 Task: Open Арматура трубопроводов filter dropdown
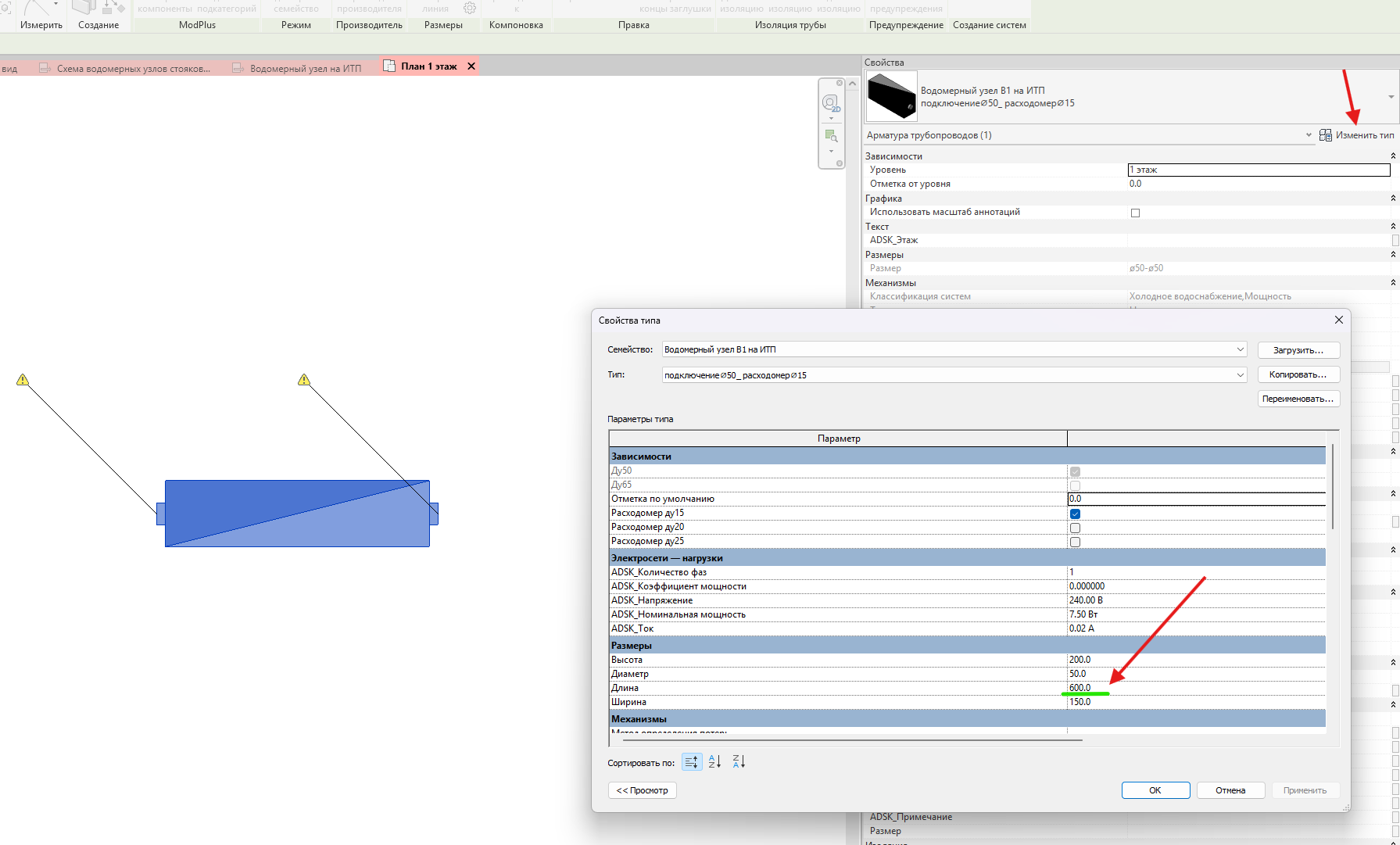coord(1309,135)
